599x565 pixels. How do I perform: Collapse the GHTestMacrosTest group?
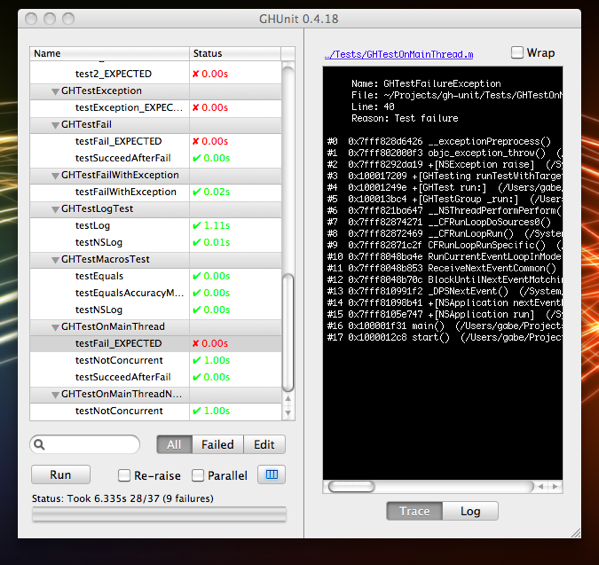(x=55, y=260)
